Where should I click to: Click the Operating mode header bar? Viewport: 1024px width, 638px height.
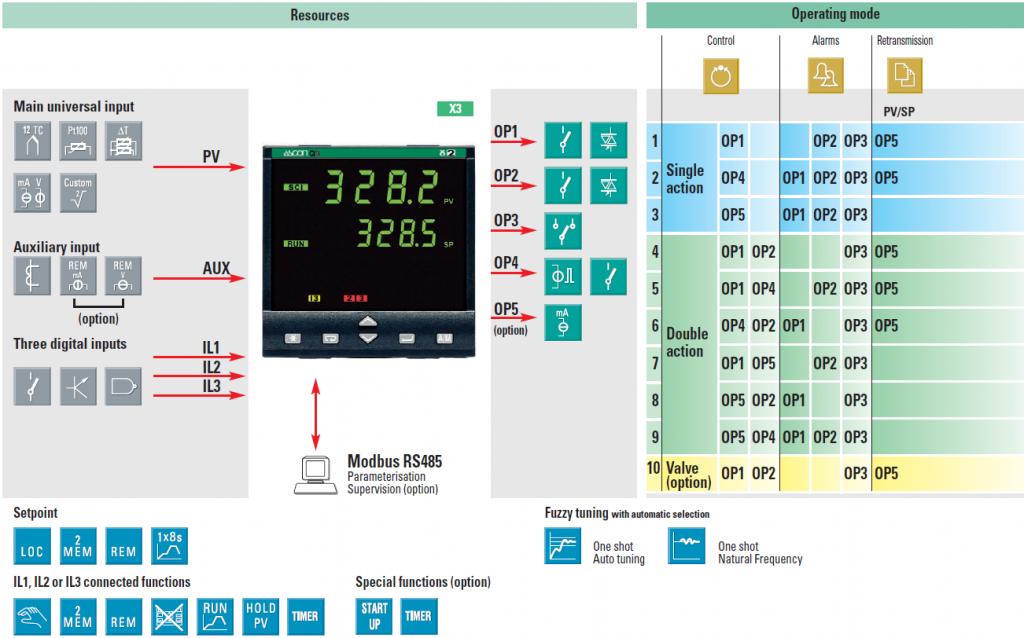[835, 14]
